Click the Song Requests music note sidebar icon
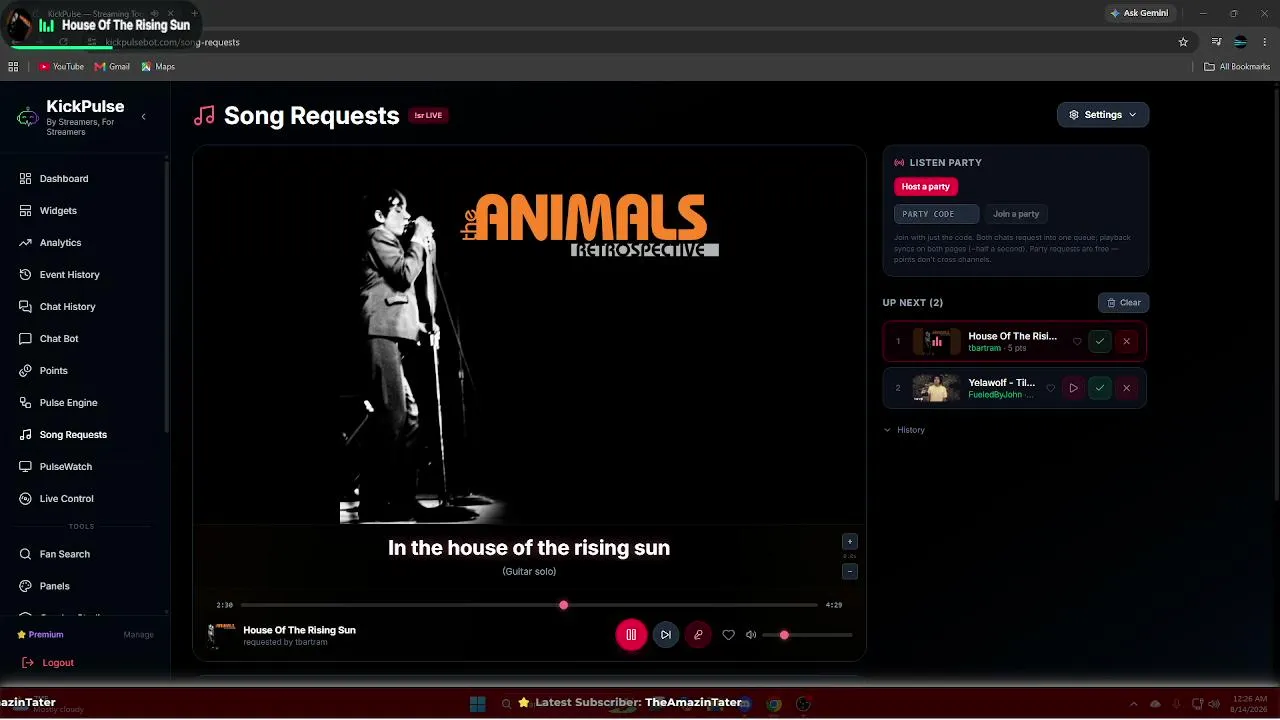The image size is (1280, 720). [x=26, y=435]
